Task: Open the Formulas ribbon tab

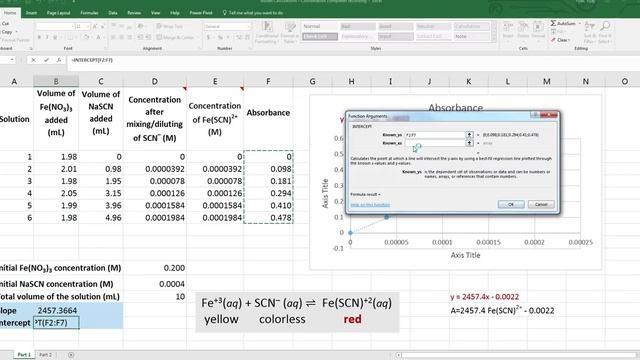Action: 89,13
